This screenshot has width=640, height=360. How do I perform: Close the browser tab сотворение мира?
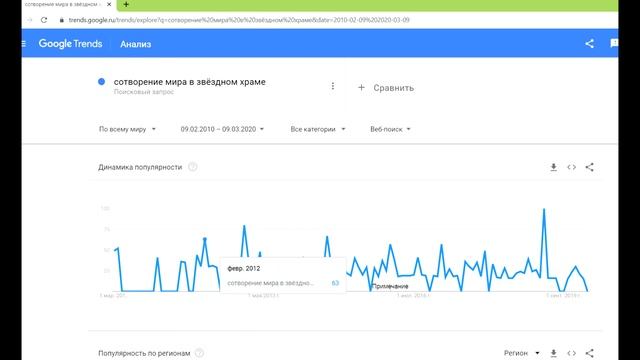click(109, 4)
